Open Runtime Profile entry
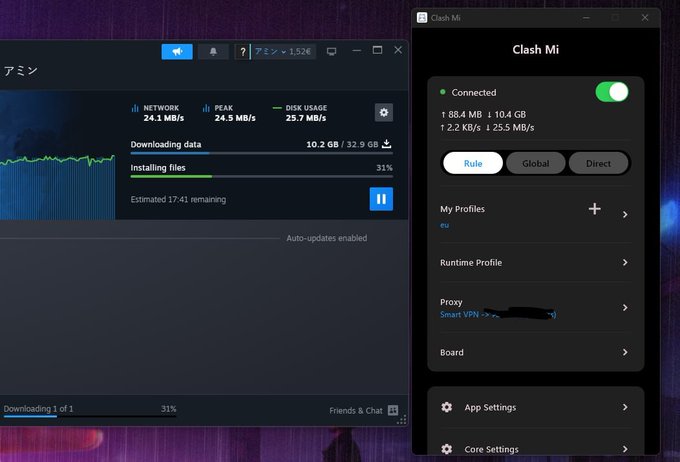Viewport: 680px width, 462px height. [x=536, y=262]
